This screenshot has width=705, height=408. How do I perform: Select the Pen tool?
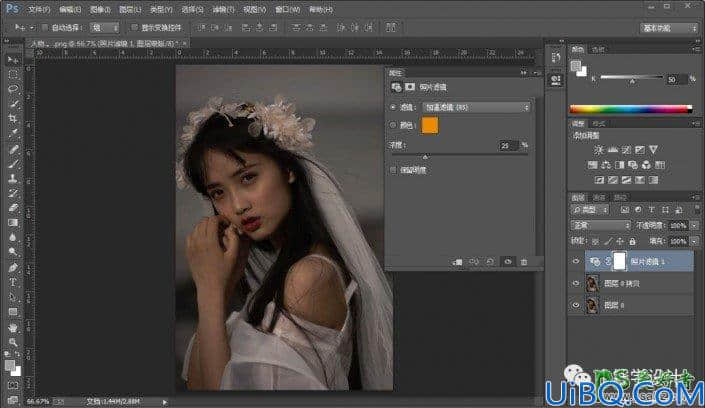(x=13, y=268)
